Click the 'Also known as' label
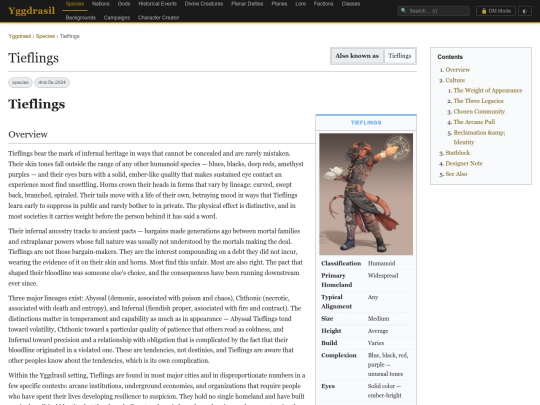Screen dimensions: 540x405 (357, 56)
